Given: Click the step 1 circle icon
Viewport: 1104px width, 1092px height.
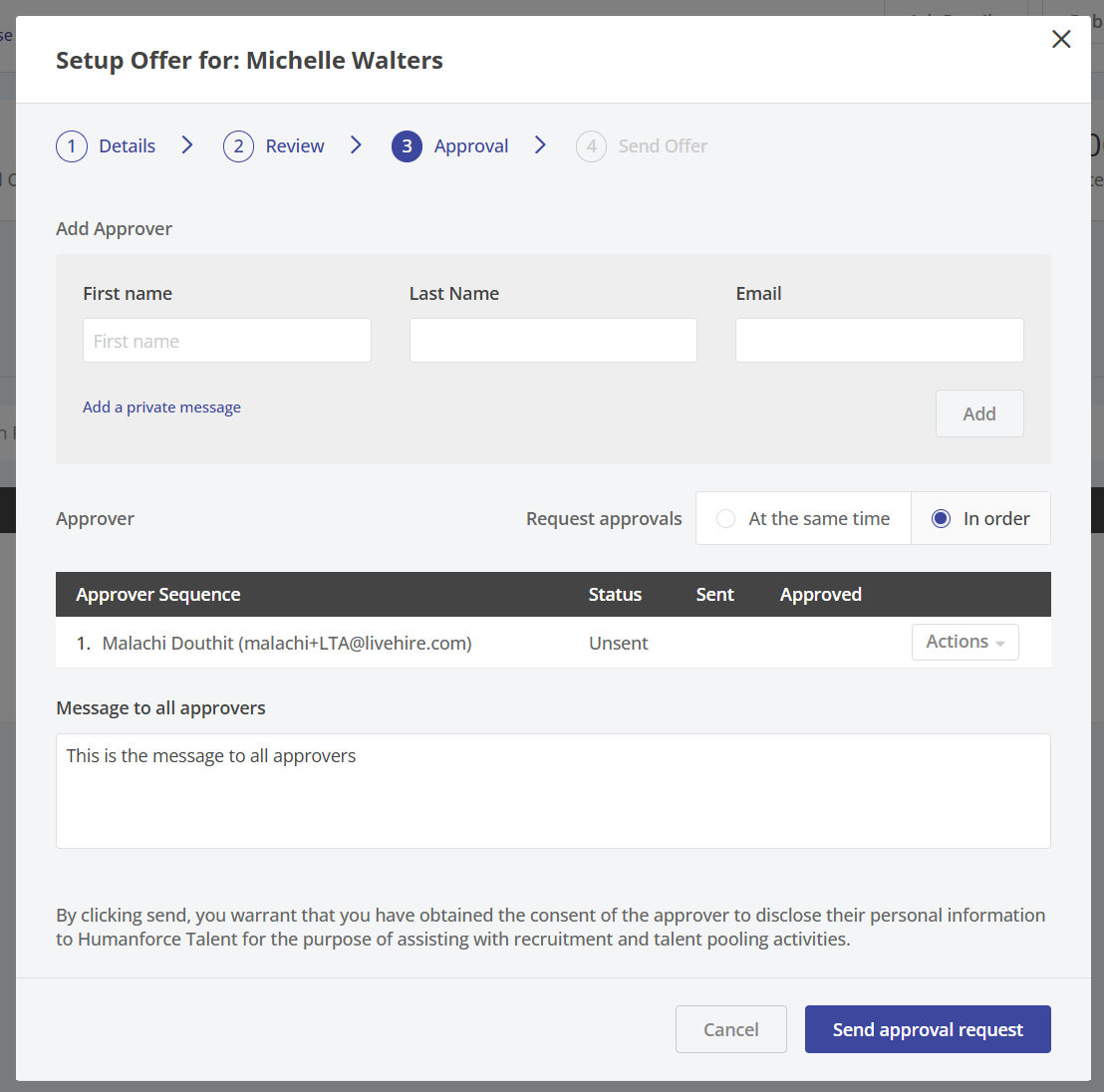Looking at the screenshot, I should point(72,146).
